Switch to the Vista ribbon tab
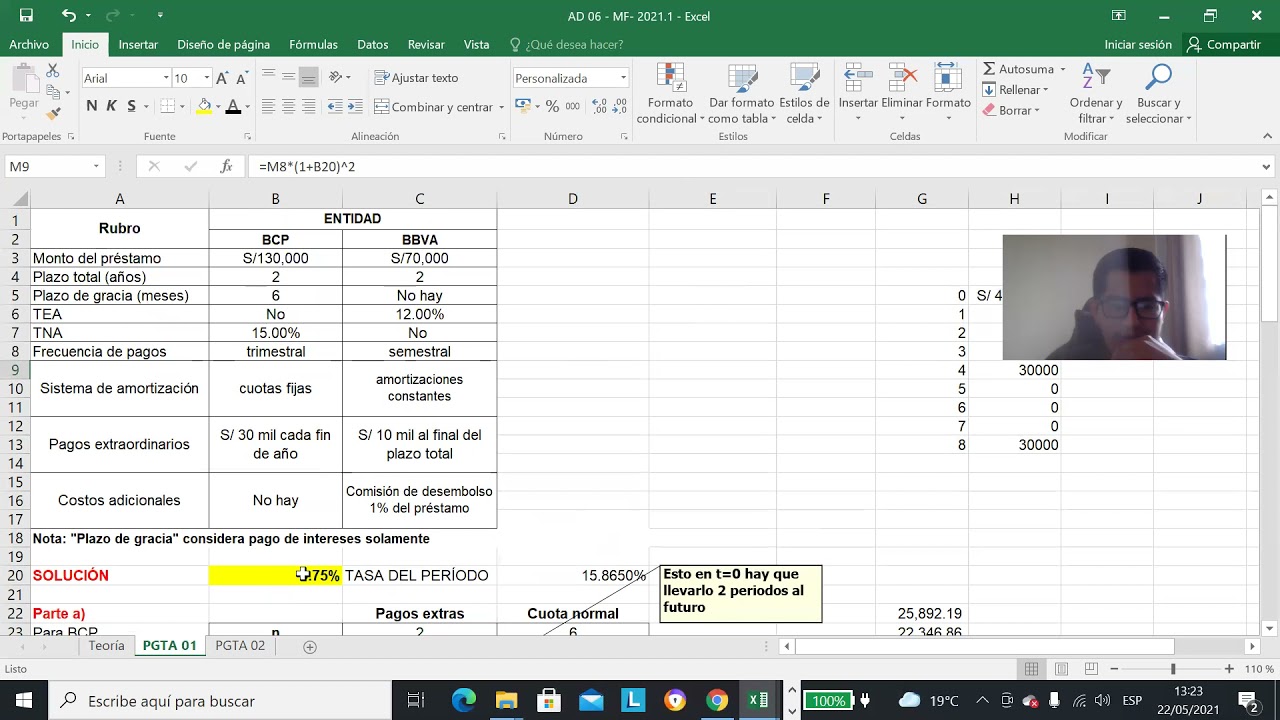The image size is (1280, 720). pos(477,44)
